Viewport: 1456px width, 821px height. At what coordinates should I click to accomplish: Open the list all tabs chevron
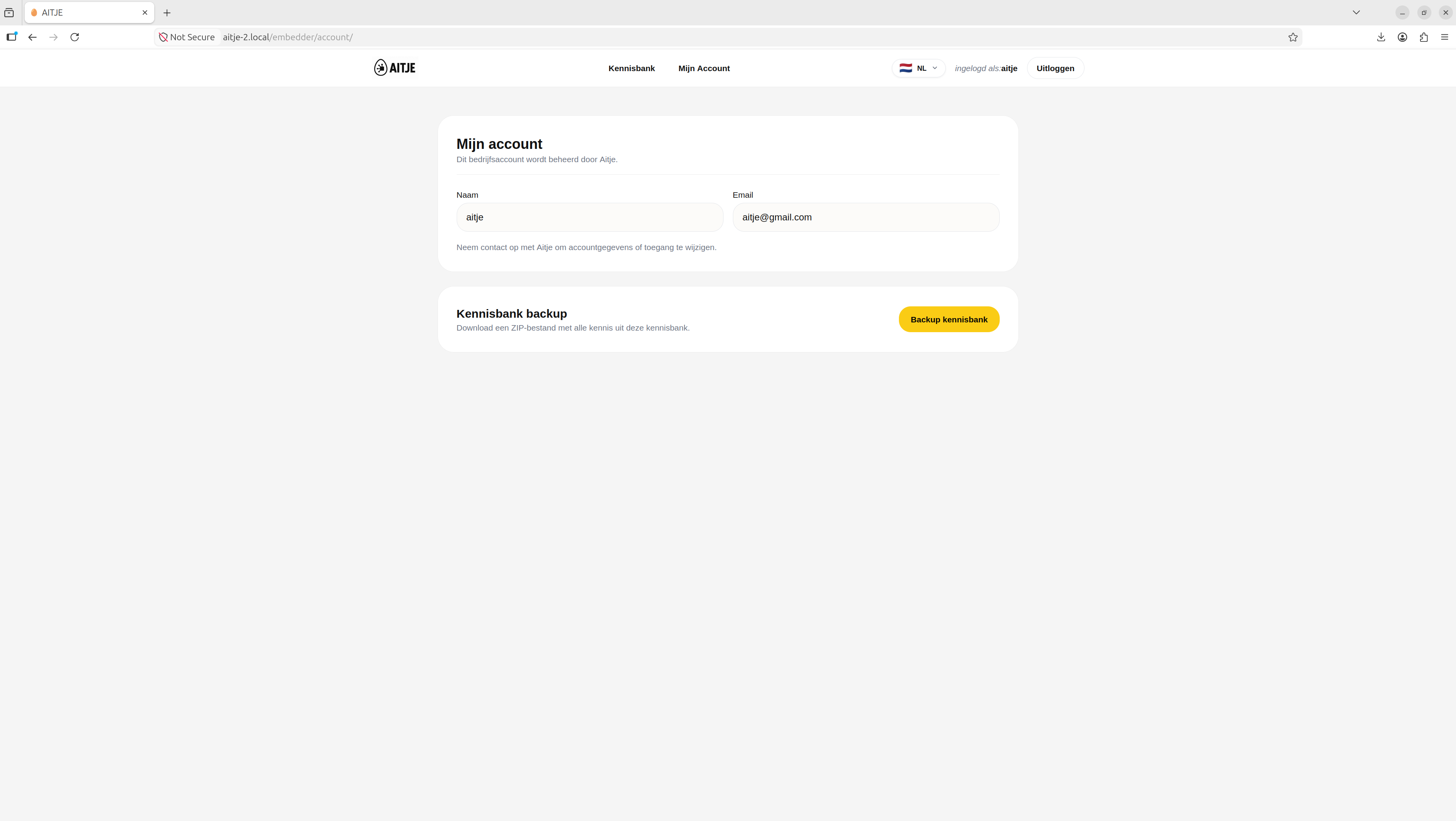pos(1356,13)
